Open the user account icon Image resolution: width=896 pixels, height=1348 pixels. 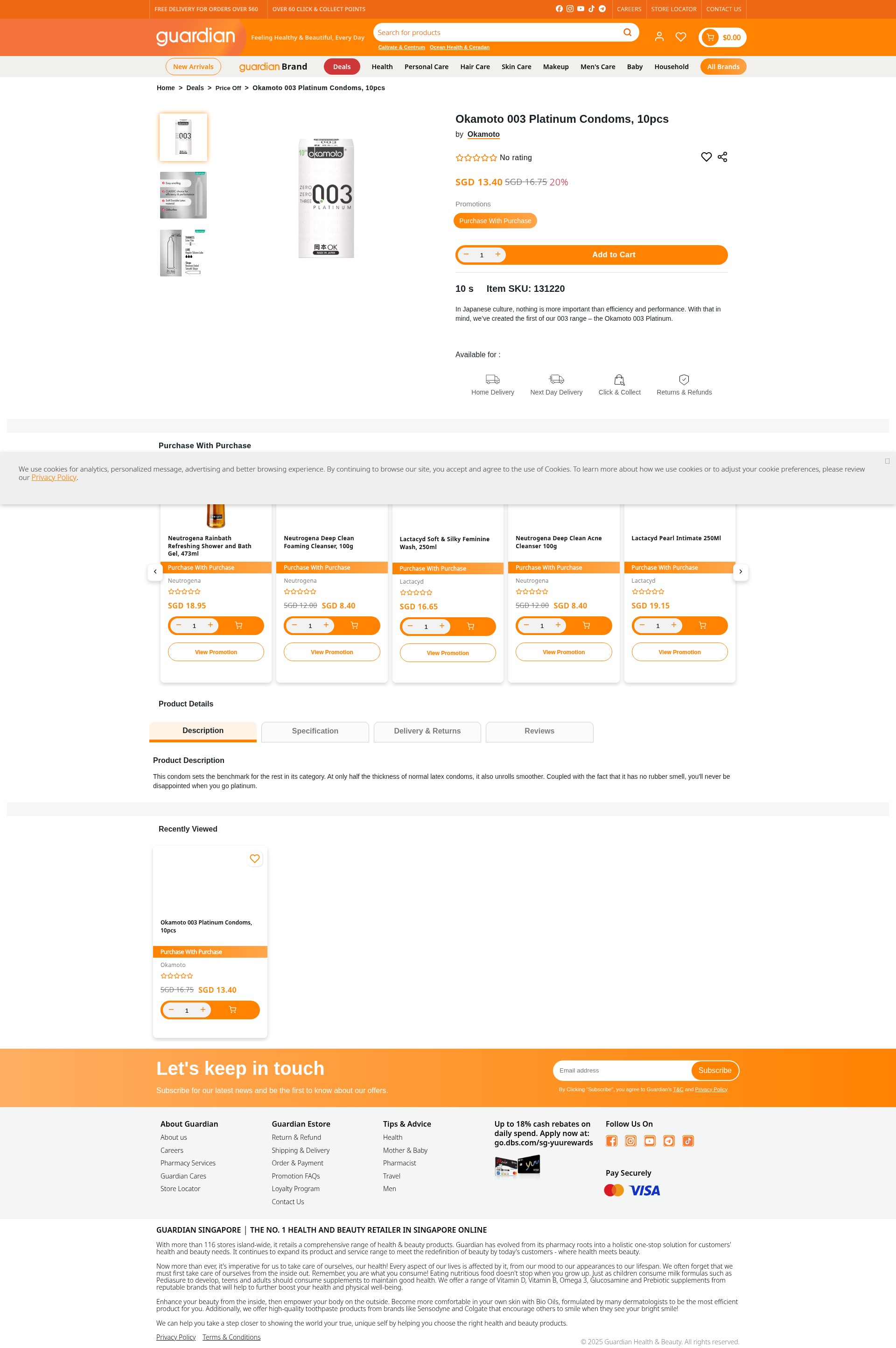click(659, 36)
